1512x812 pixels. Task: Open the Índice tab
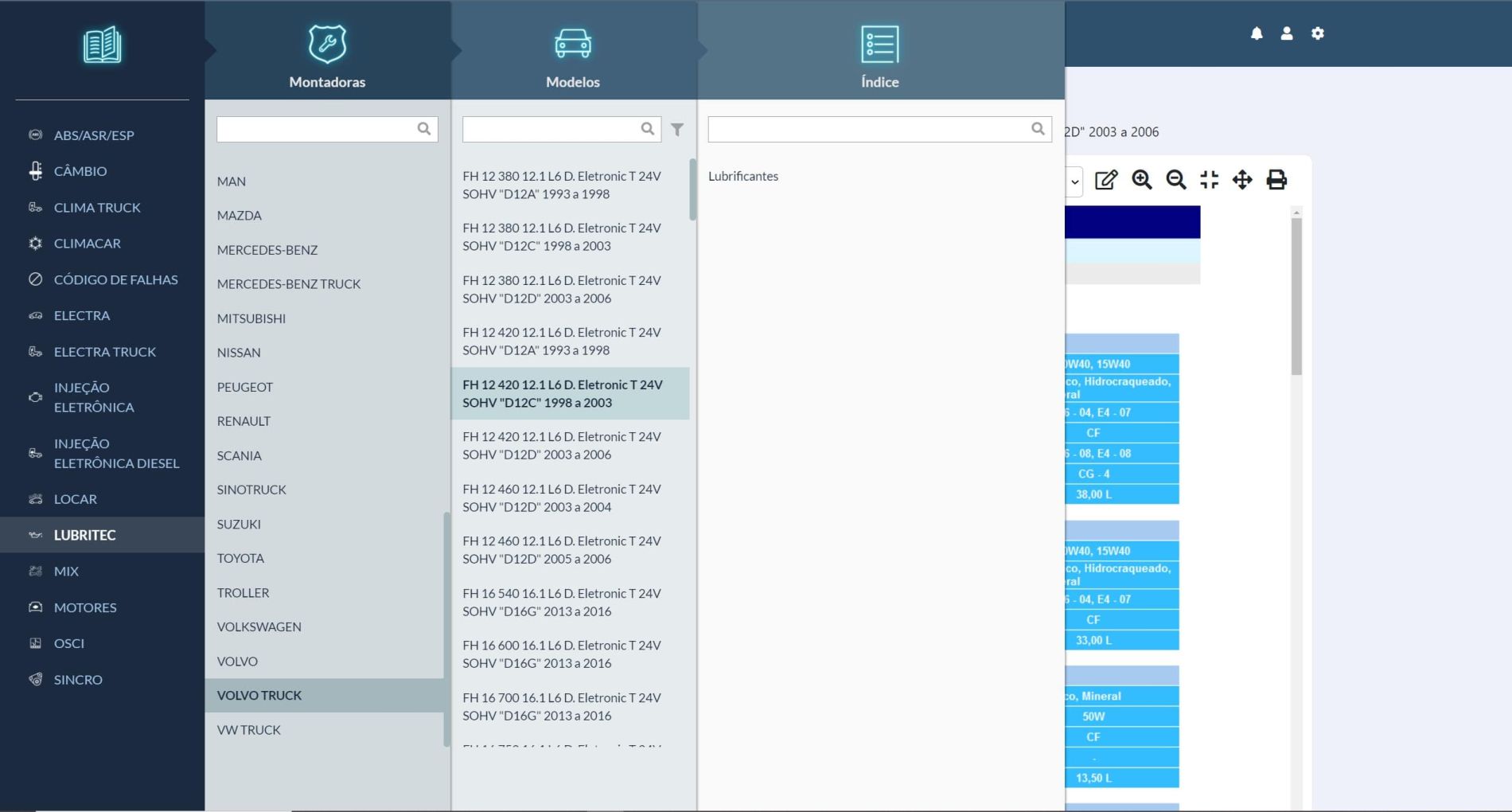coord(879,56)
